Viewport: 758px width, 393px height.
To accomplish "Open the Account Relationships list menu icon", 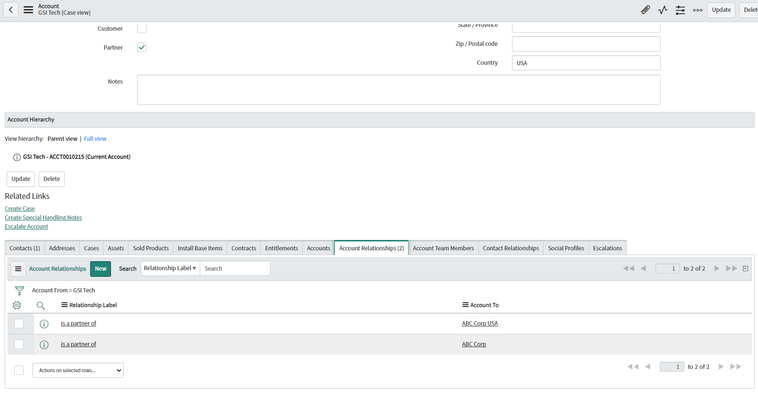I will pyautogui.click(x=18, y=269).
